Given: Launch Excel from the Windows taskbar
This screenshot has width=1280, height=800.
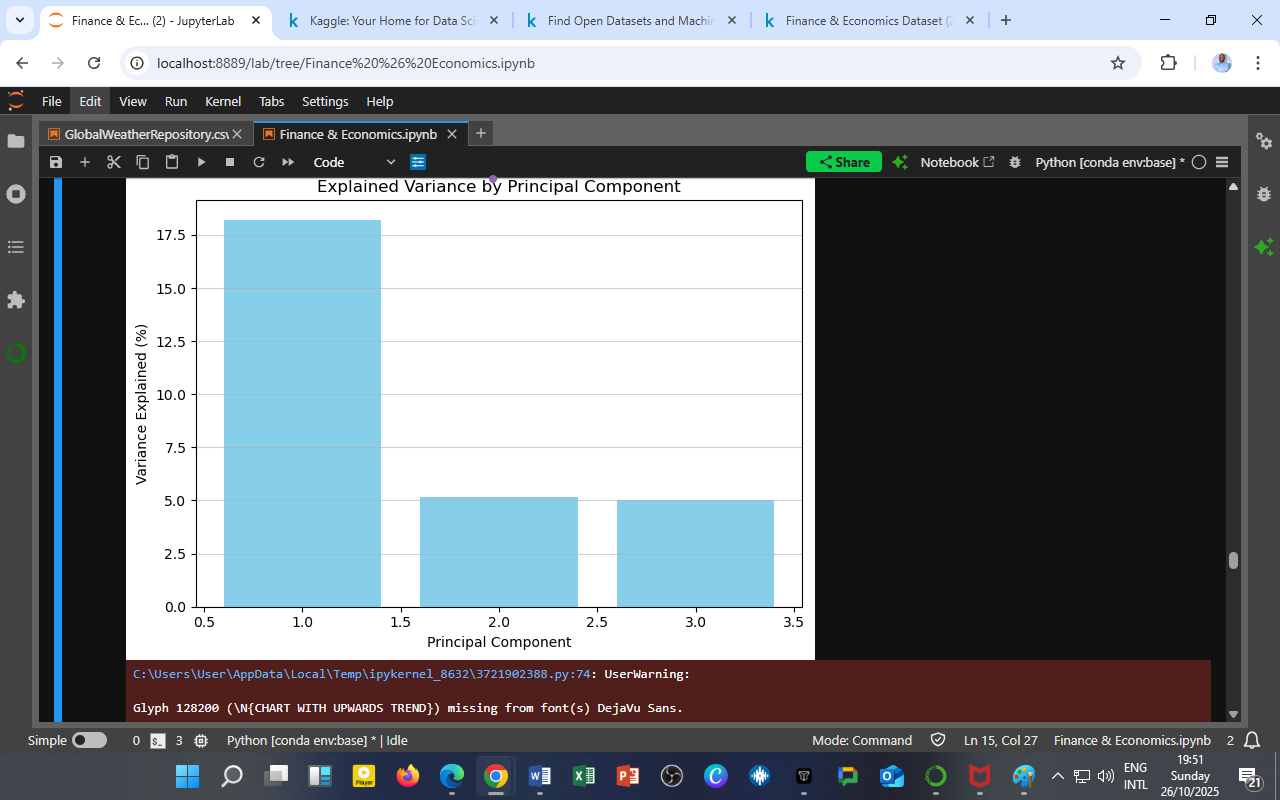Looking at the screenshot, I should click(x=584, y=776).
